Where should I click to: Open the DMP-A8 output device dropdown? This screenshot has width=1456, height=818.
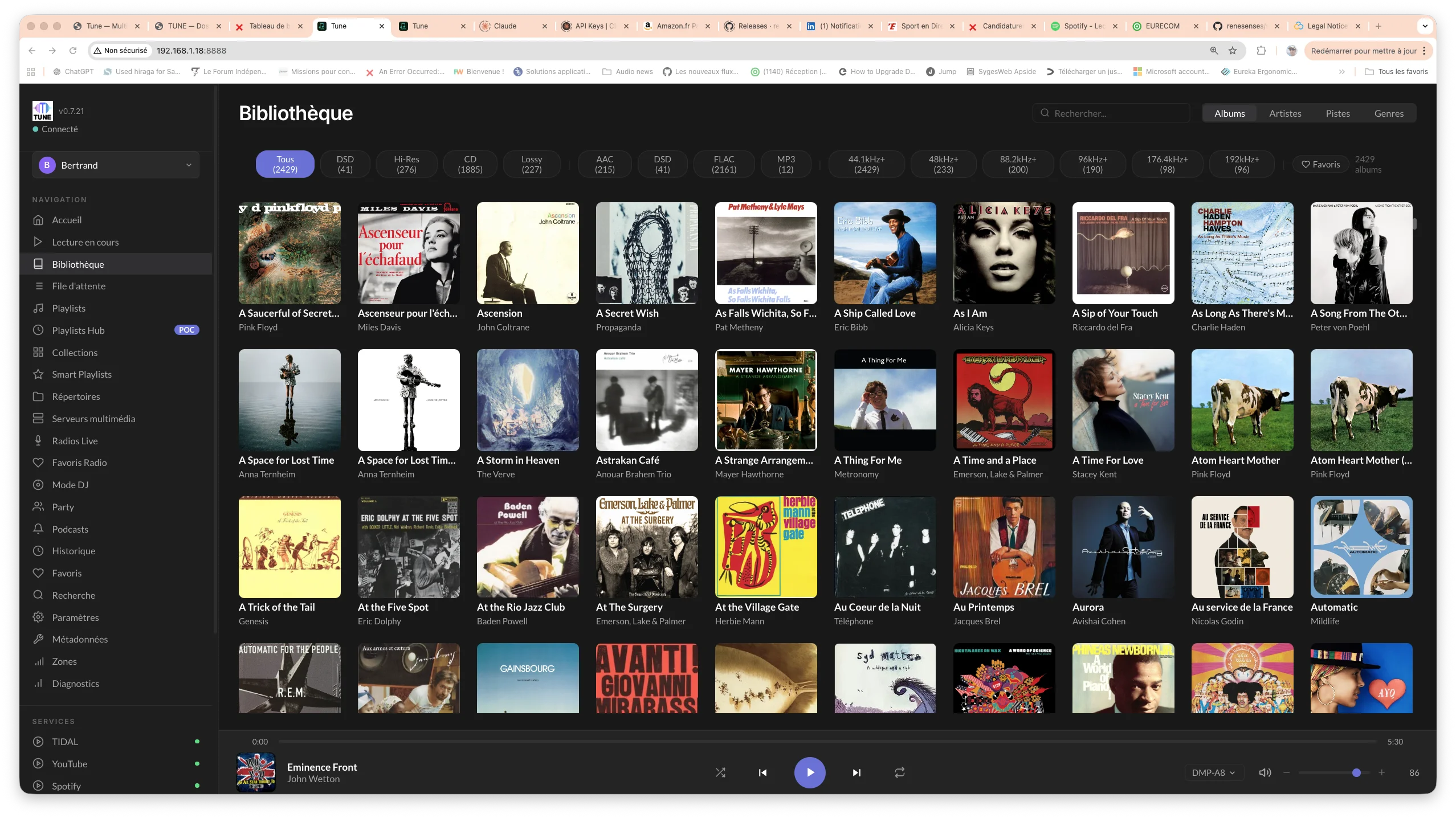pos(1213,773)
